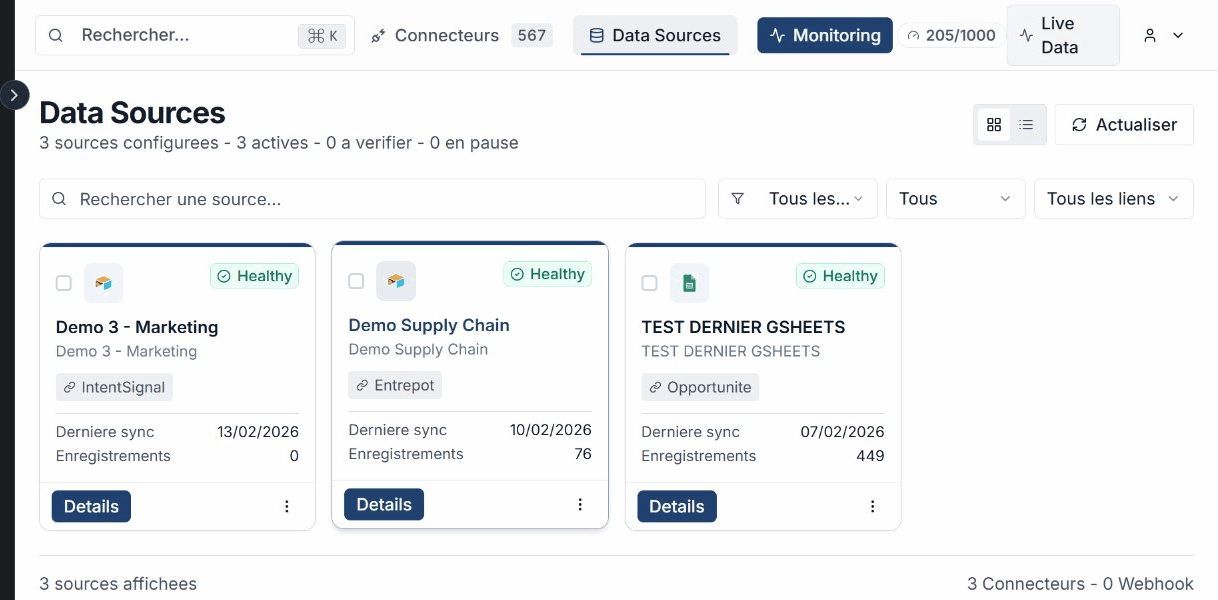Screen dimensions: 1218x600
Task: Click the user account icon in the top bar
Action: [x=1148, y=35]
